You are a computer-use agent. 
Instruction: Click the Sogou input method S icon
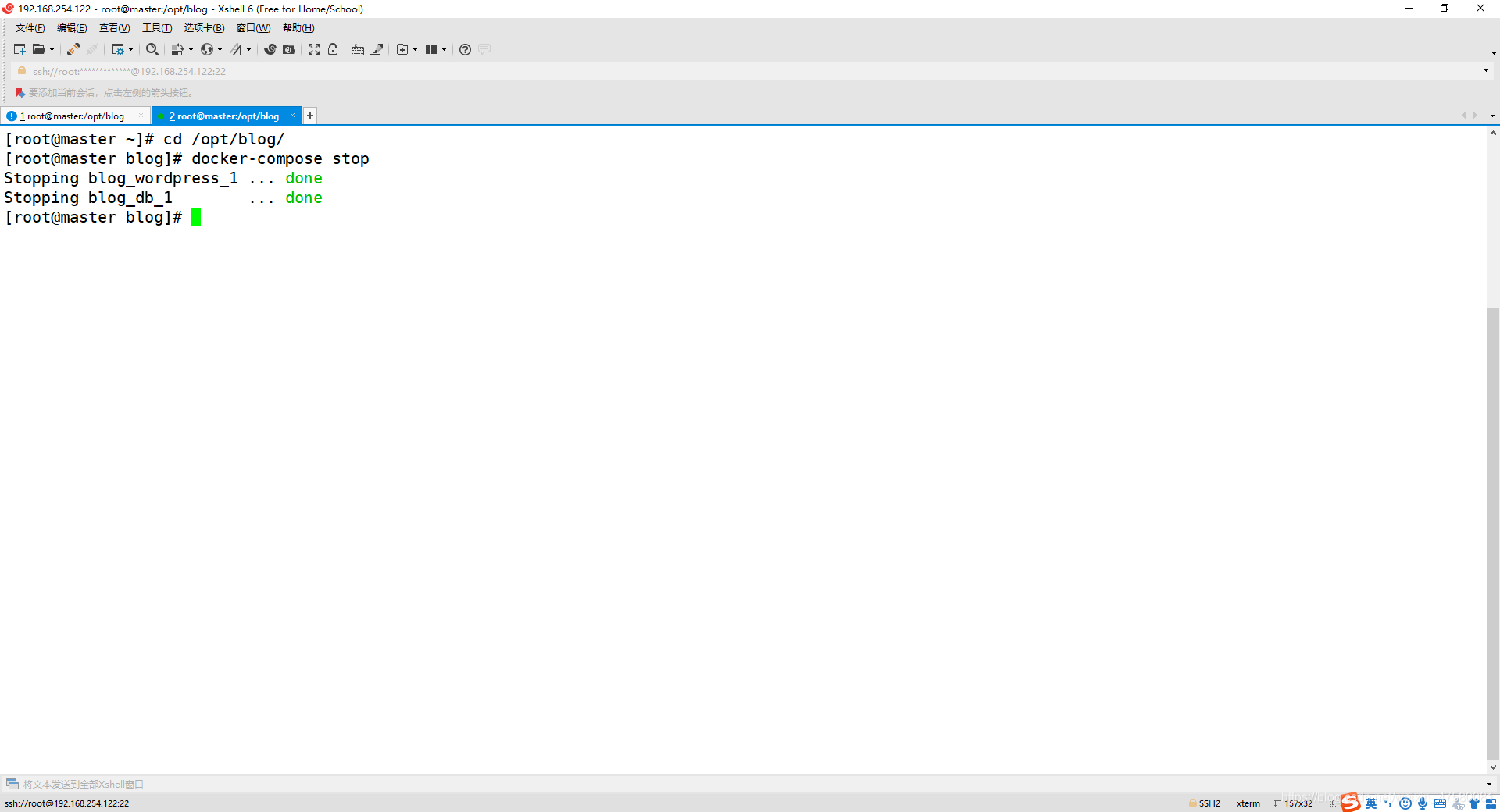[1350, 803]
